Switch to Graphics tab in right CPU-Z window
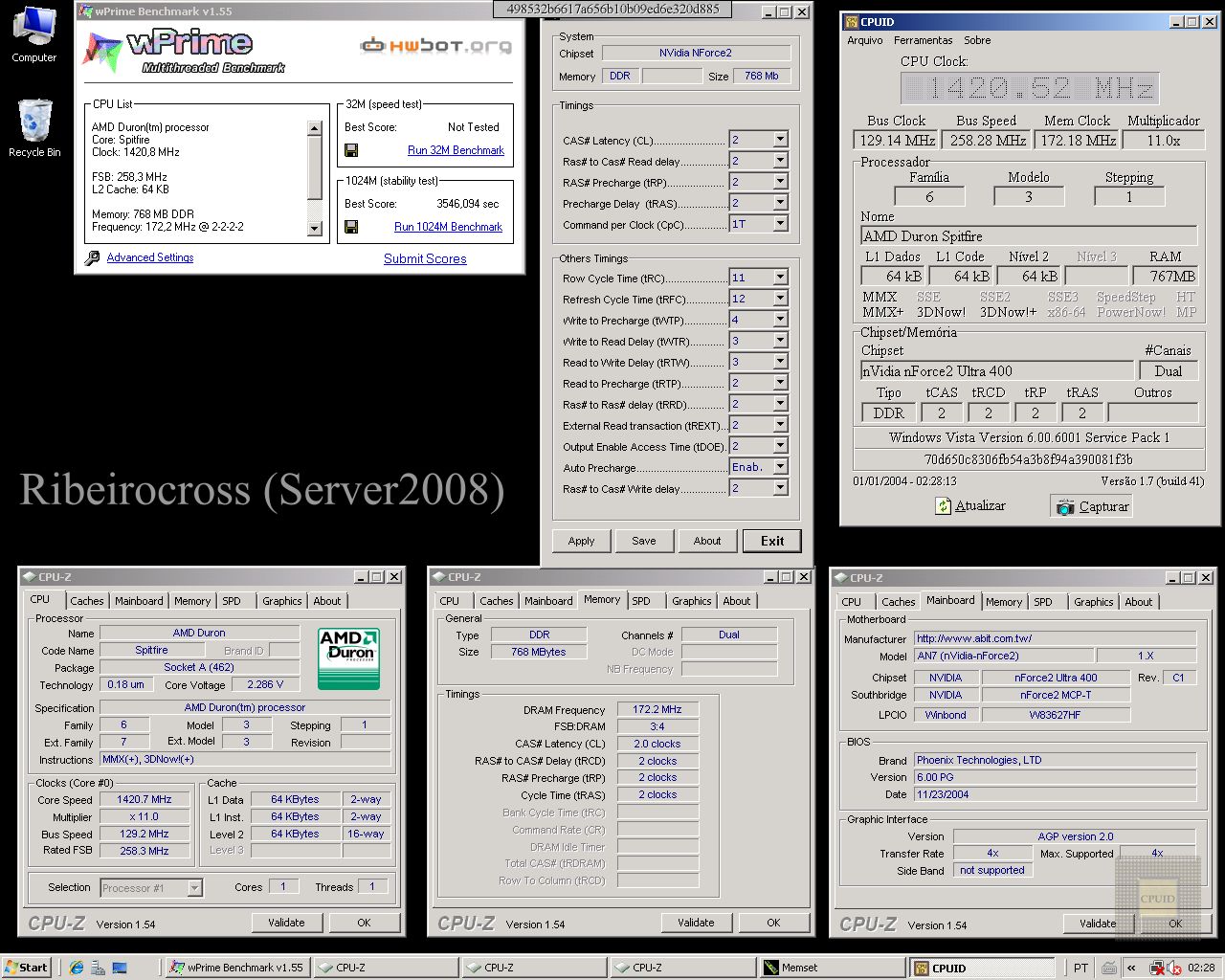 (1093, 602)
